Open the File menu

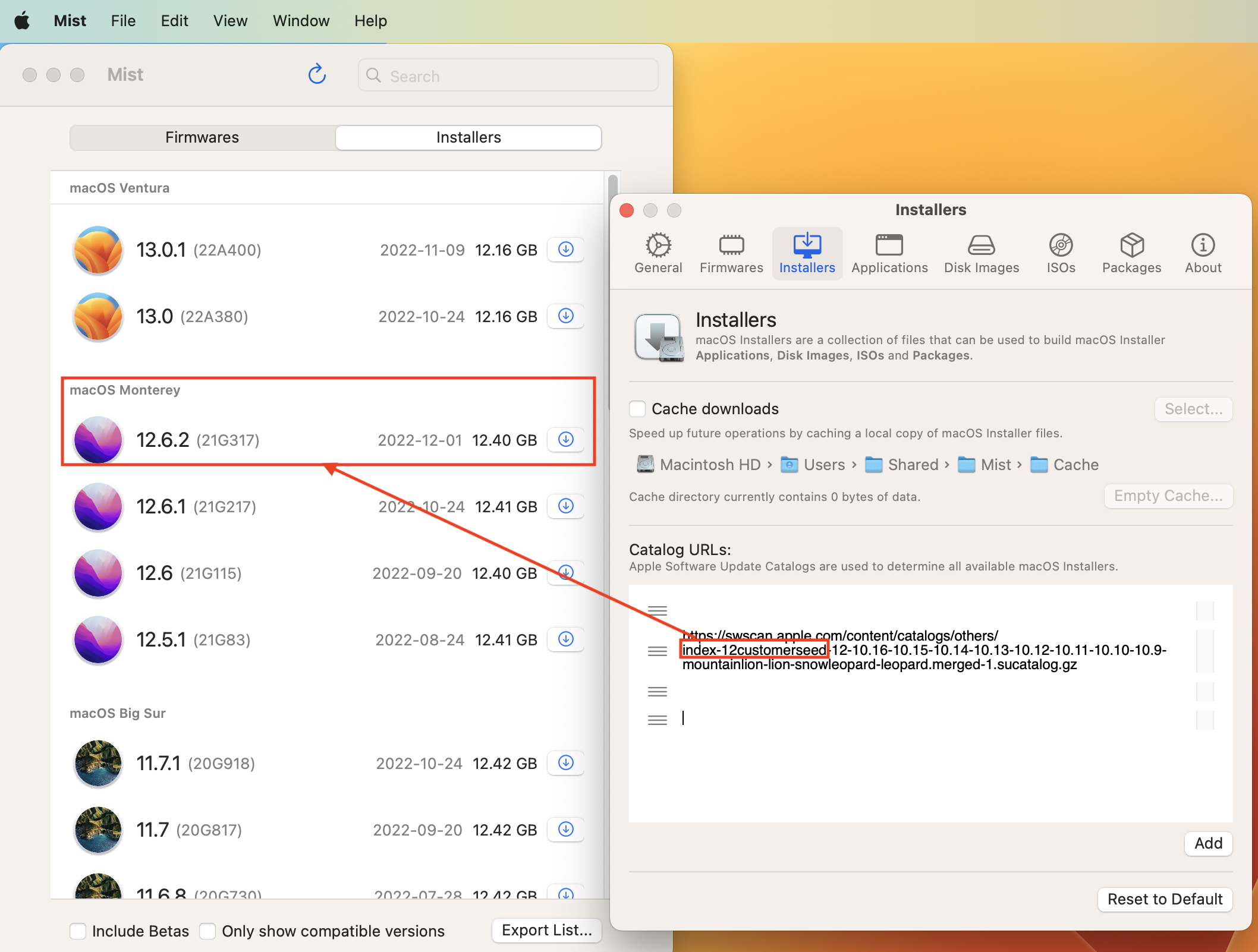[x=123, y=21]
